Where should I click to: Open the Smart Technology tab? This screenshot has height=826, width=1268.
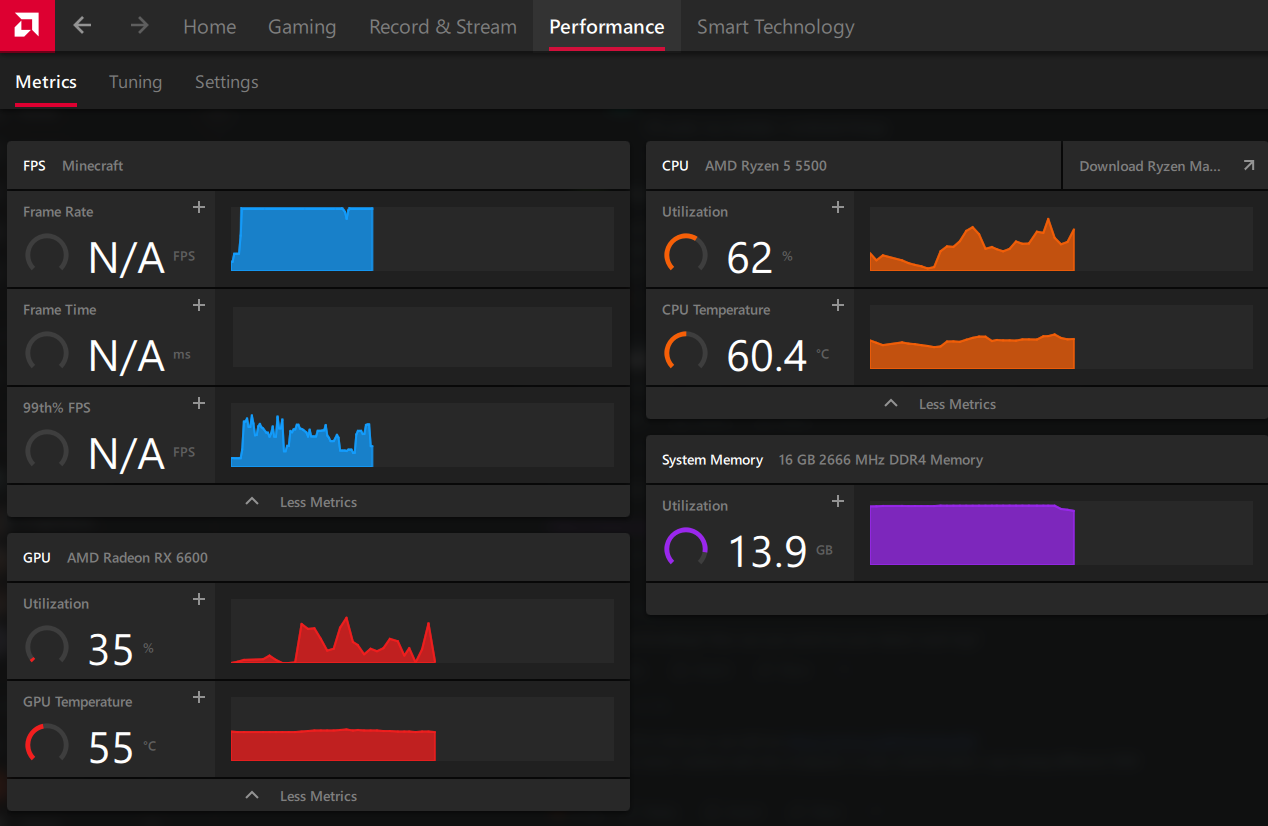776,27
